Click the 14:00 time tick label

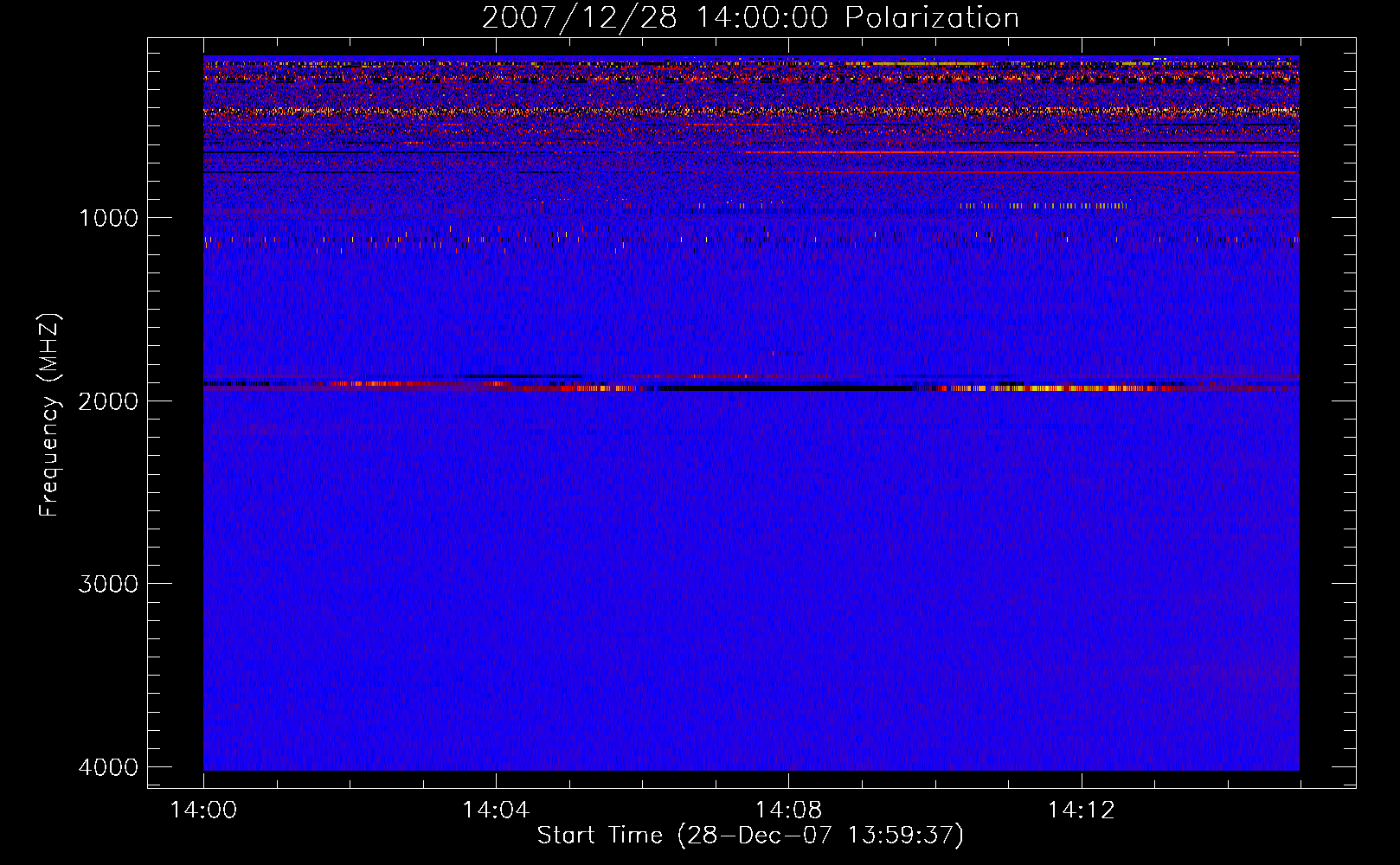click(203, 811)
